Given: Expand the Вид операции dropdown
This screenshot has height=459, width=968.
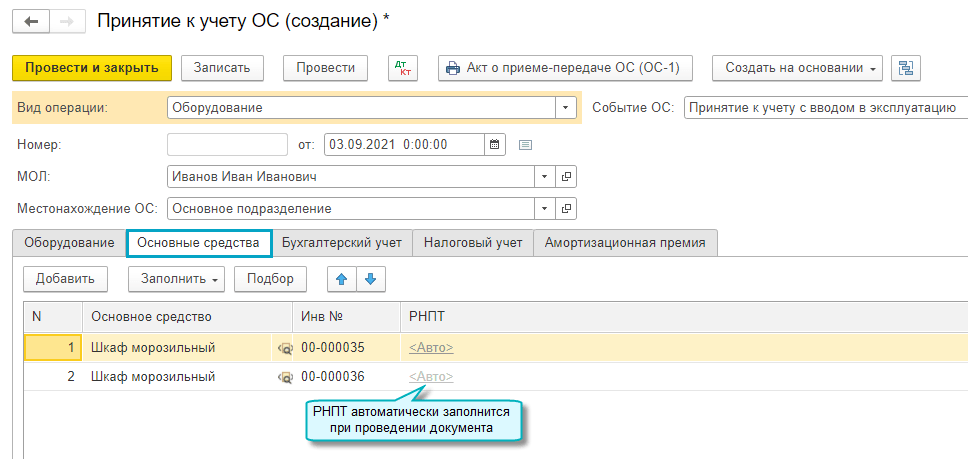Looking at the screenshot, I should [566, 107].
